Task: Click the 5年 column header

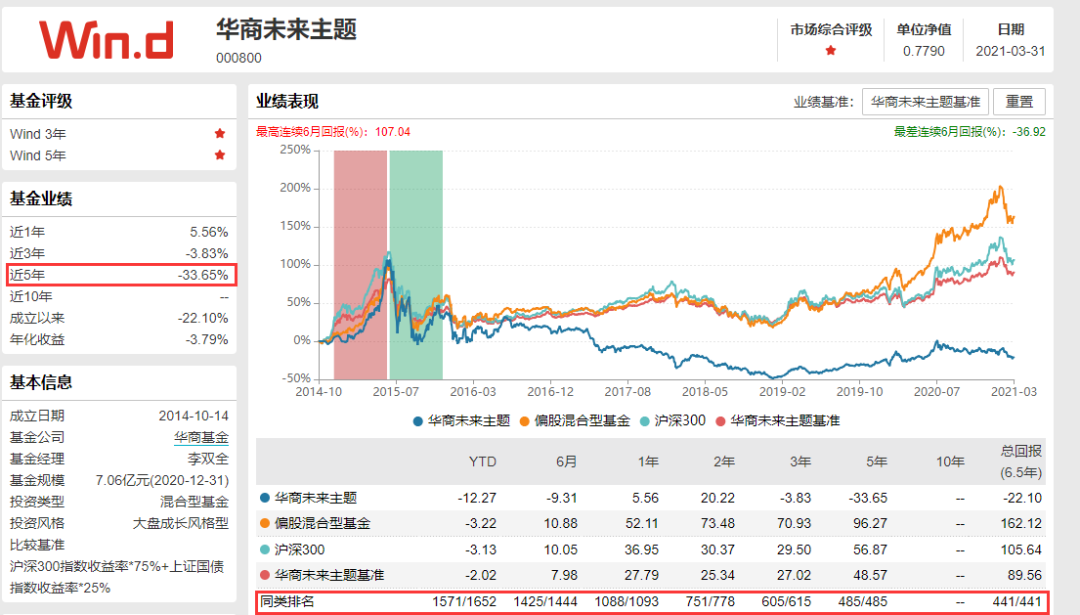Action: [875, 461]
